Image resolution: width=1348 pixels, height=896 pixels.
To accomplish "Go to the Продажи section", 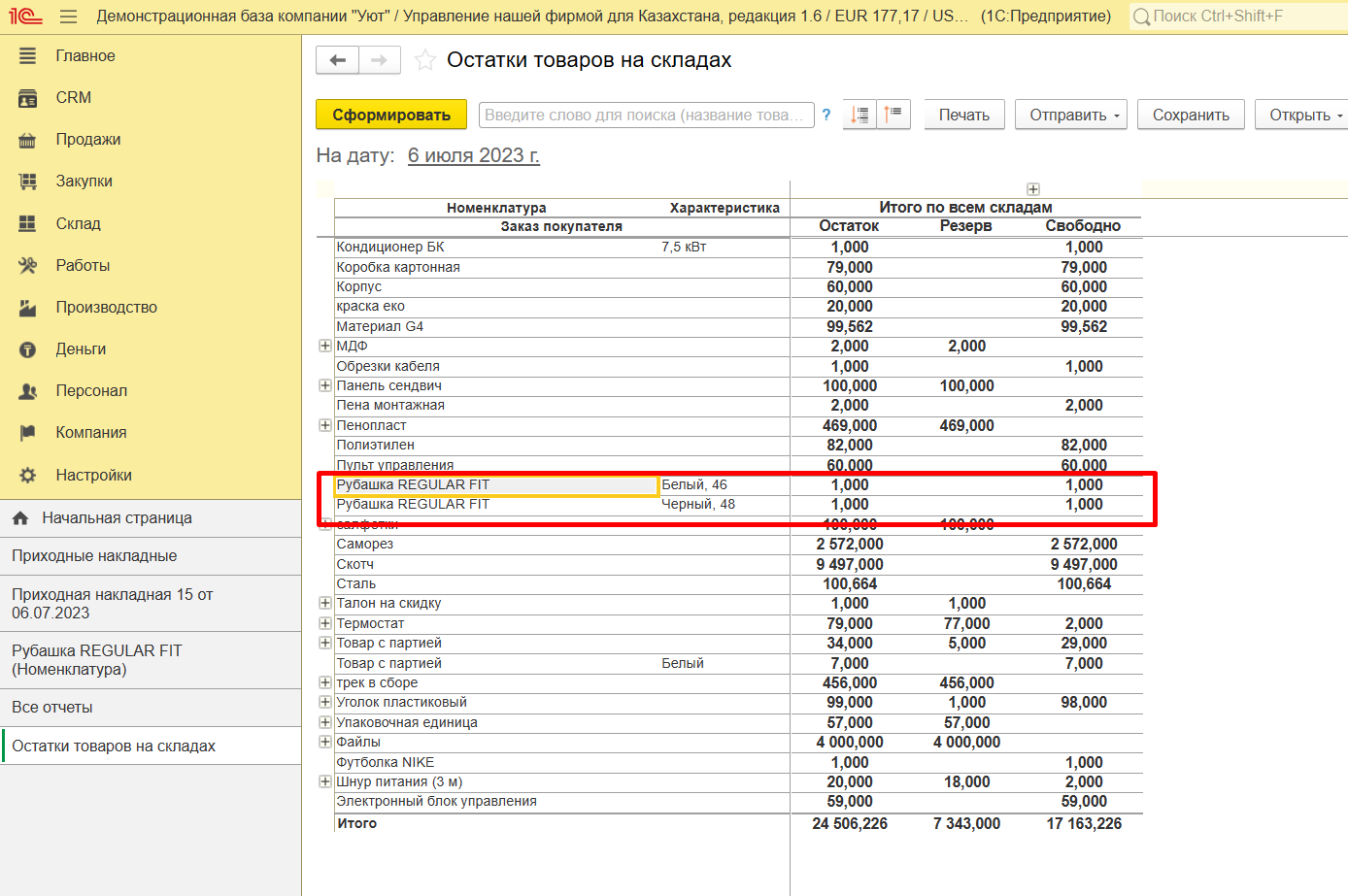I will point(88,140).
